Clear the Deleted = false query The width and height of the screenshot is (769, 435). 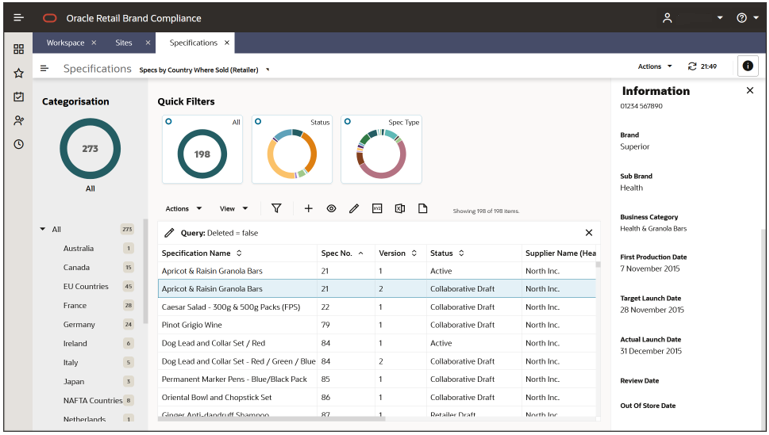tap(589, 233)
